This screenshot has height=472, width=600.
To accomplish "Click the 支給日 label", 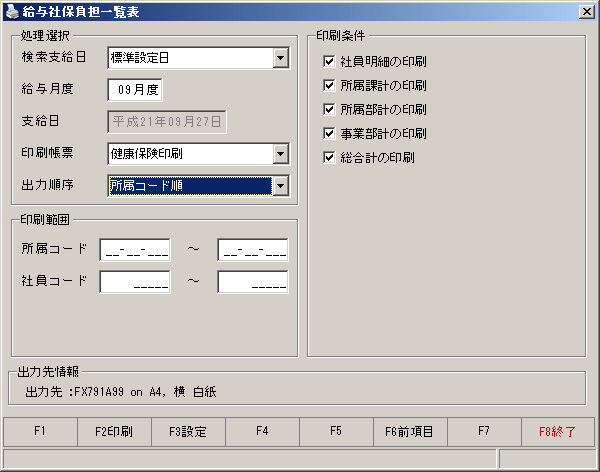I will 40,121.
